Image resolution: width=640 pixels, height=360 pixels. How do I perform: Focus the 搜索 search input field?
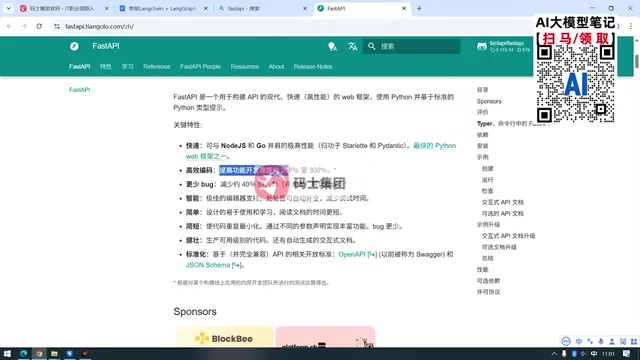pos(411,47)
